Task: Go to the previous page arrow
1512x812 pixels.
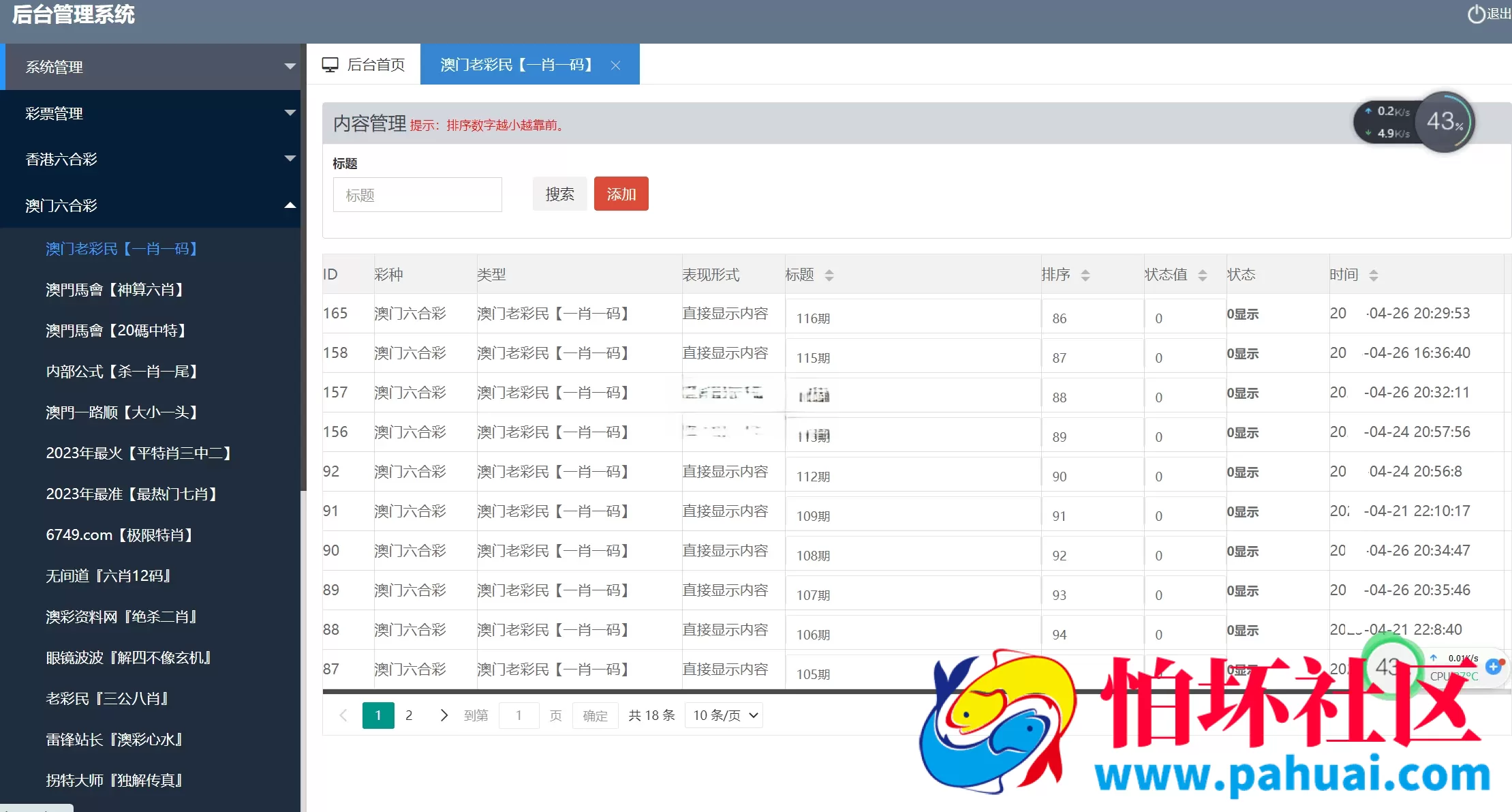Action: (x=343, y=715)
